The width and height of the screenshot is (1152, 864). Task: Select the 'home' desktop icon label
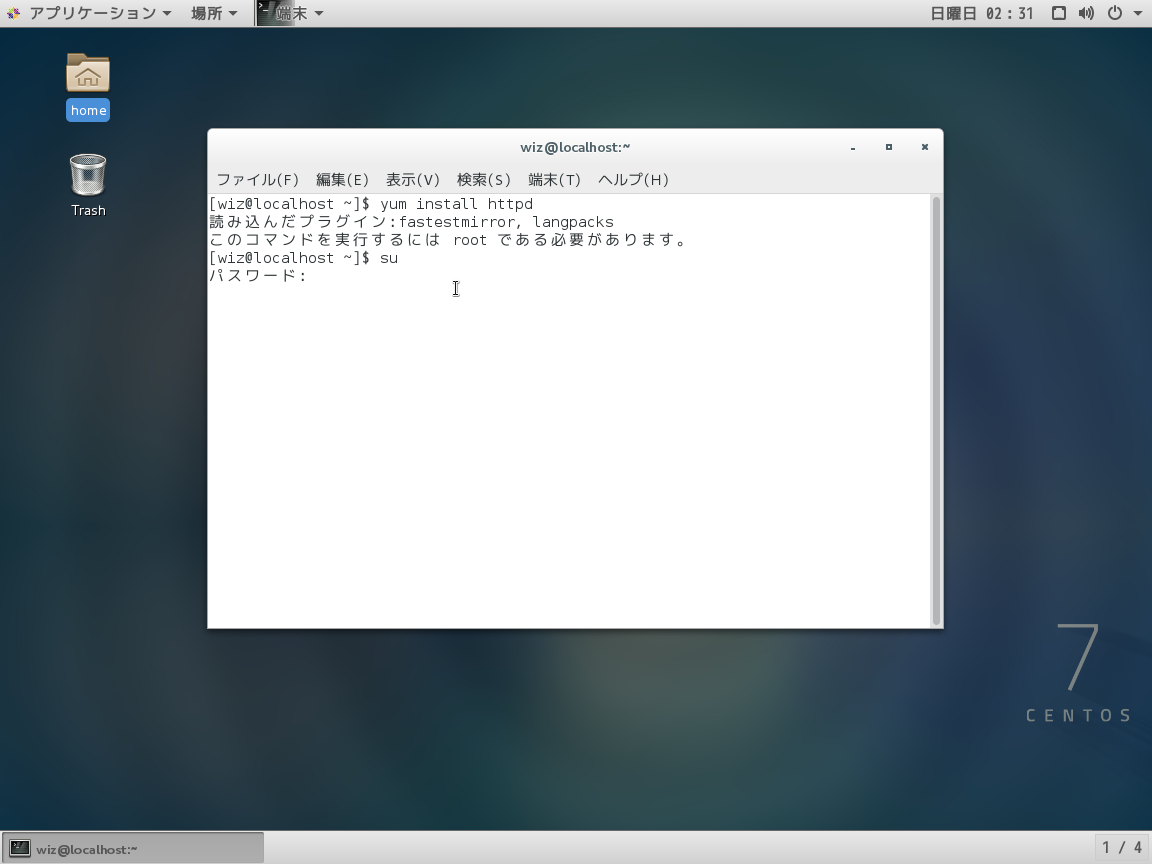tap(88, 110)
